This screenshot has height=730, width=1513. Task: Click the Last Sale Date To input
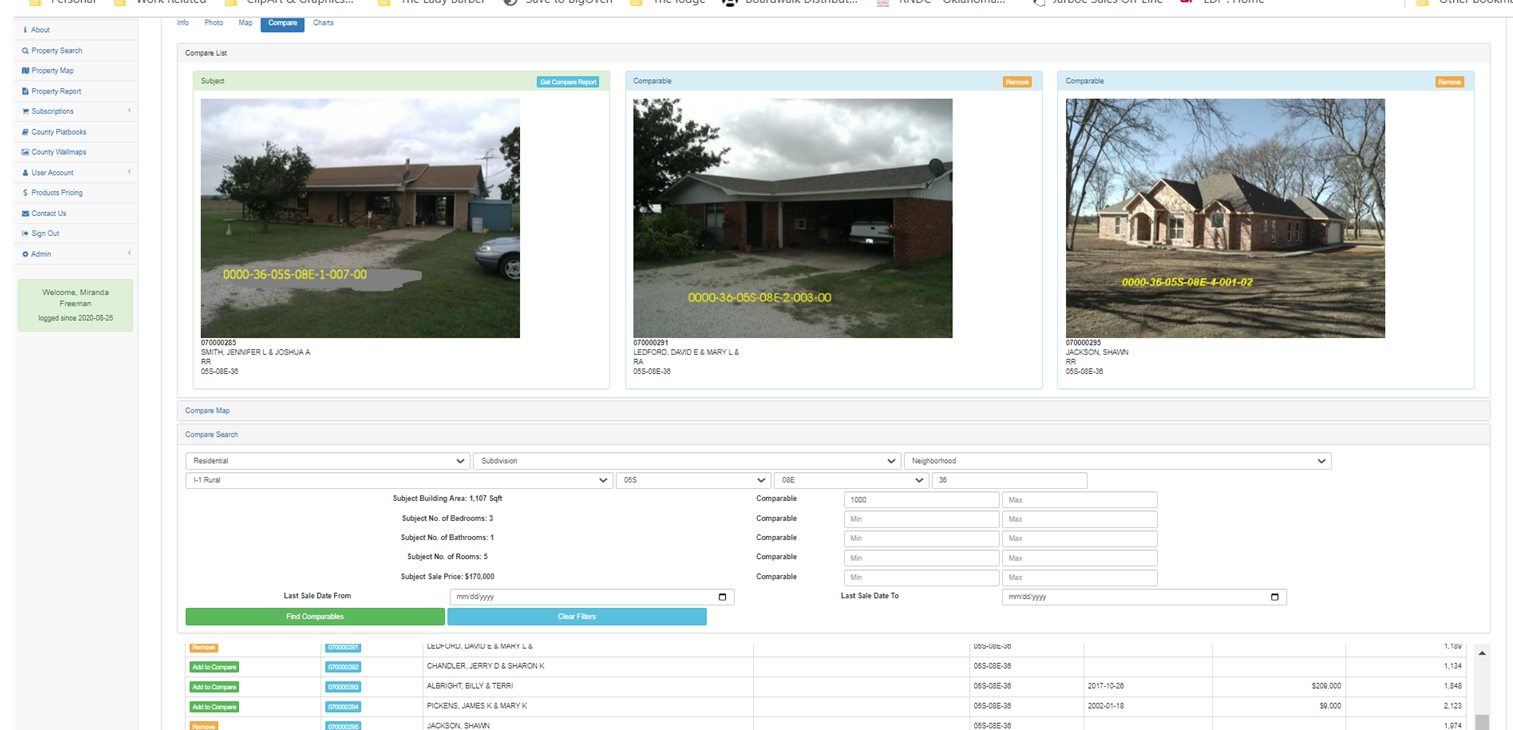(1144, 597)
